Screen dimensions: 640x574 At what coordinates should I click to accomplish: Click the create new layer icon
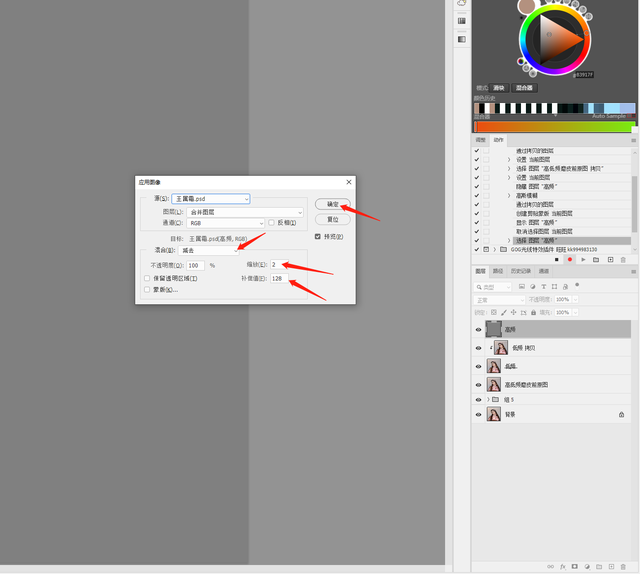pos(611,567)
